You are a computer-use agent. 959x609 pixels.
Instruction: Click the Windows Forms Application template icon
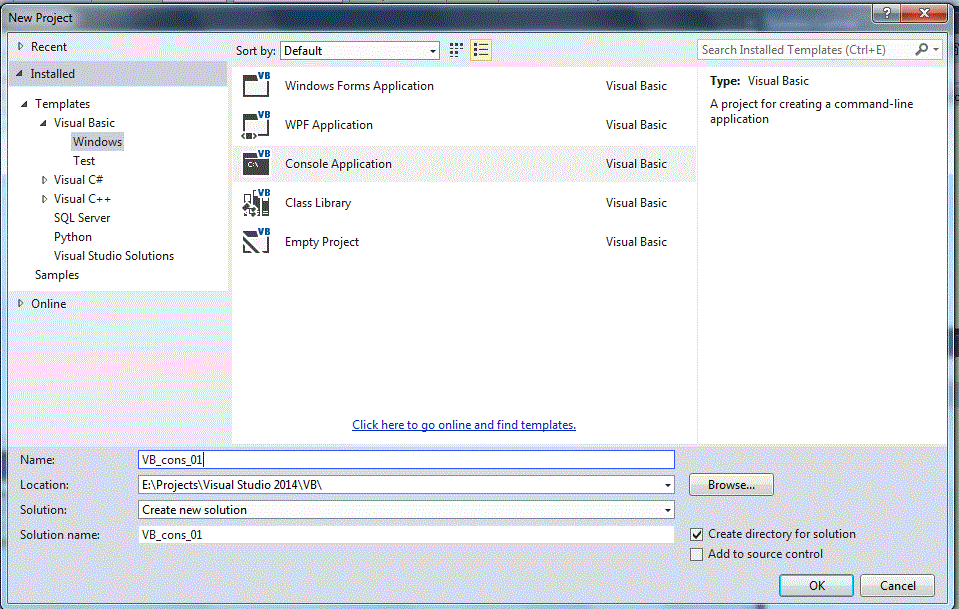coord(256,85)
